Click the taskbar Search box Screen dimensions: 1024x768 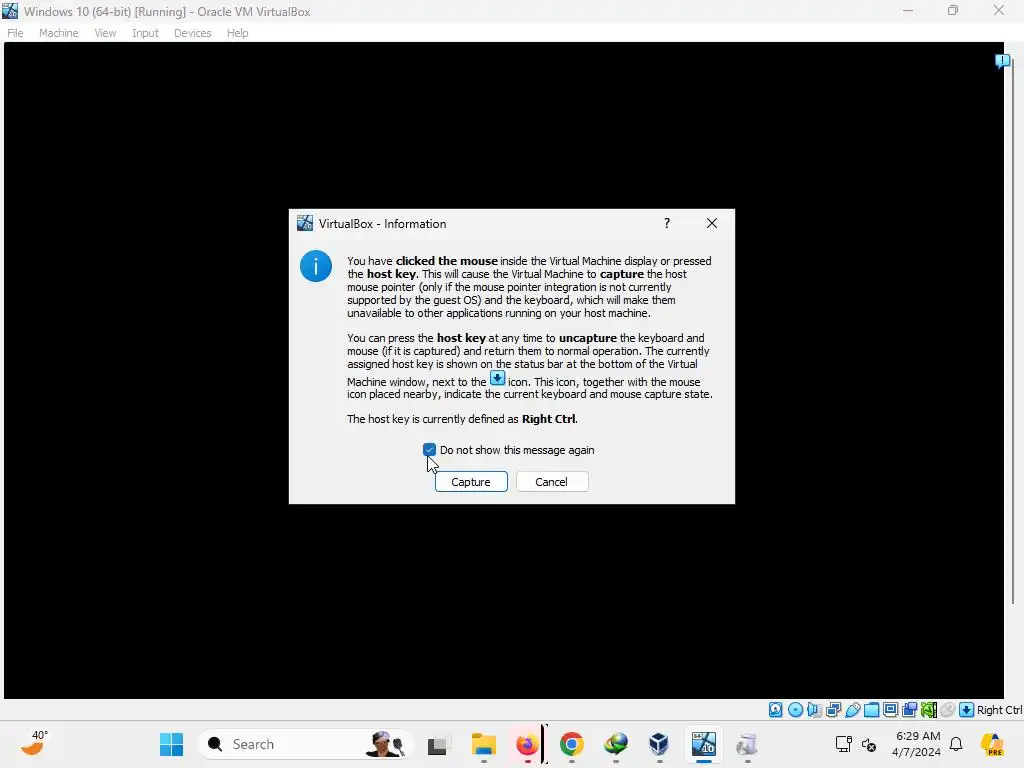[x=306, y=744]
